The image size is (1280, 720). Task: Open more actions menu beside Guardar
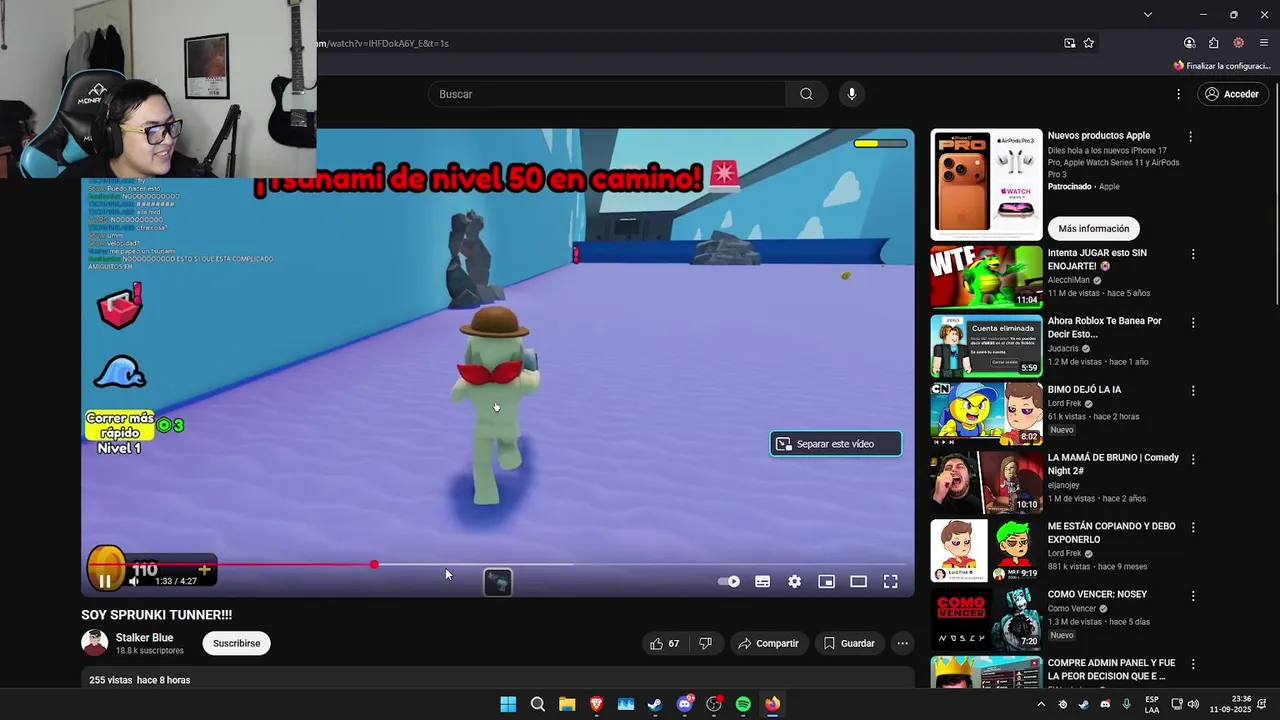click(x=902, y=643)
